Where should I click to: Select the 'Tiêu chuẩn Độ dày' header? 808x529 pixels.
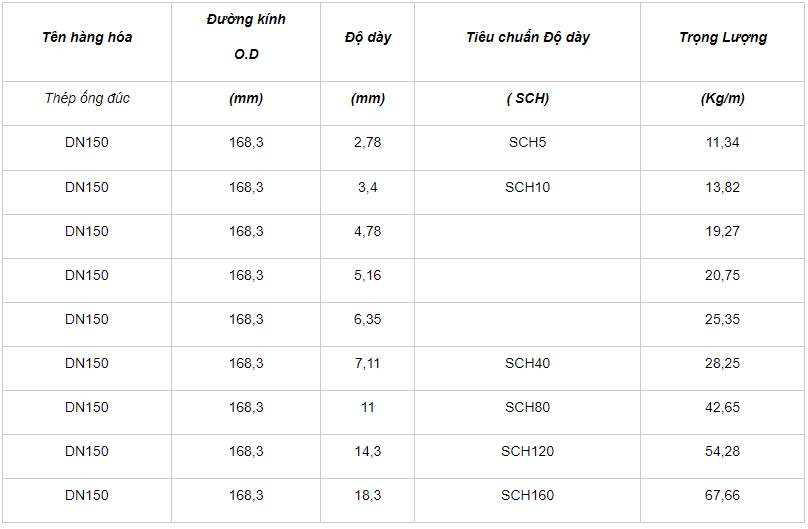(x=527, y=37)
